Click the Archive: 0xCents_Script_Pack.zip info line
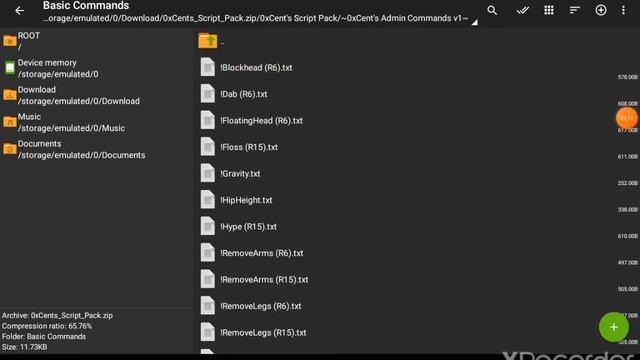Viewport: 640px width, 360px height. click(57, 316)
